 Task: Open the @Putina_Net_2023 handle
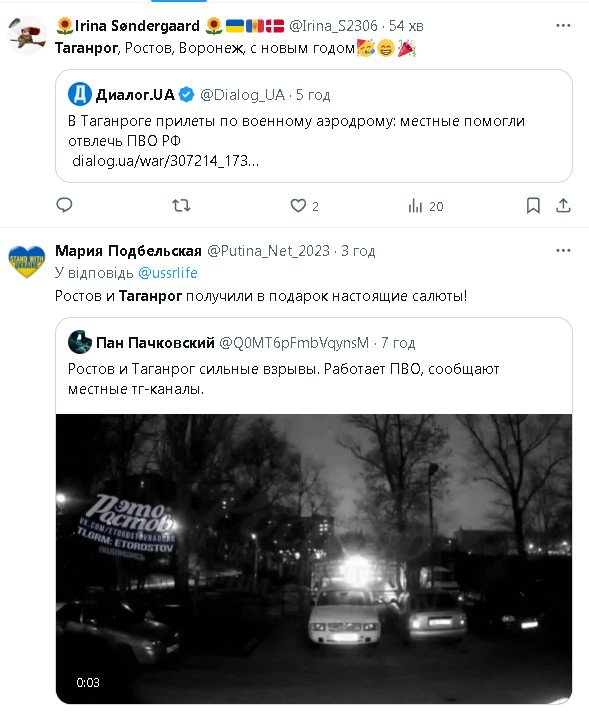tap(268, 251)
